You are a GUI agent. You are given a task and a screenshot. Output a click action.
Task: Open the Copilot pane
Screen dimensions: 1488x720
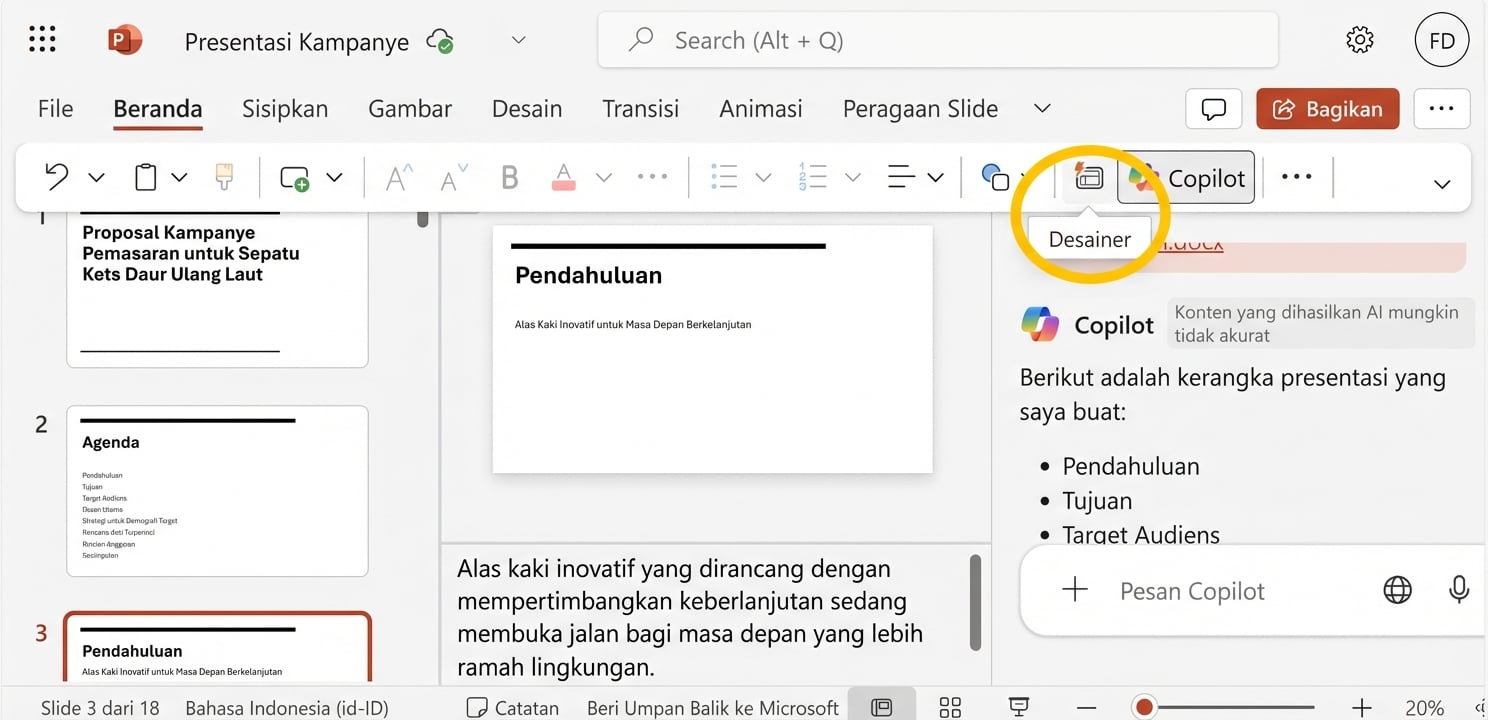(1186, 176)
